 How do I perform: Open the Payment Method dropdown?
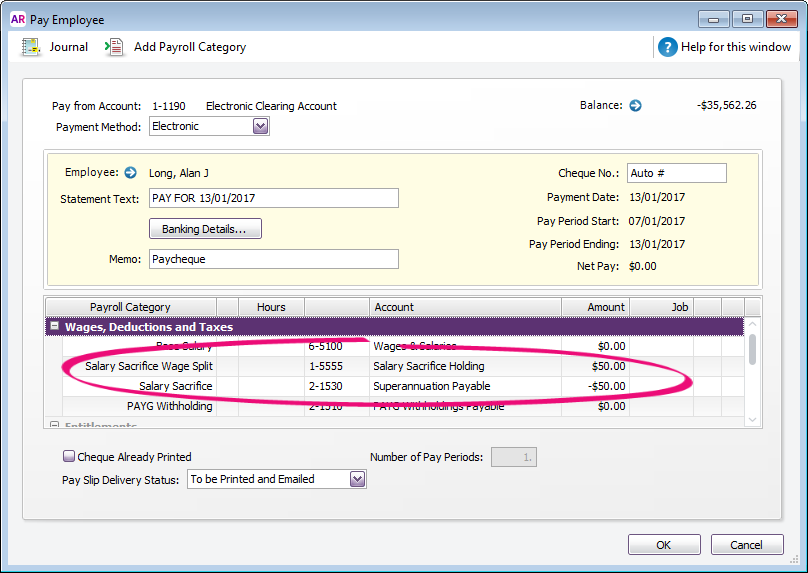click(260, 126)
